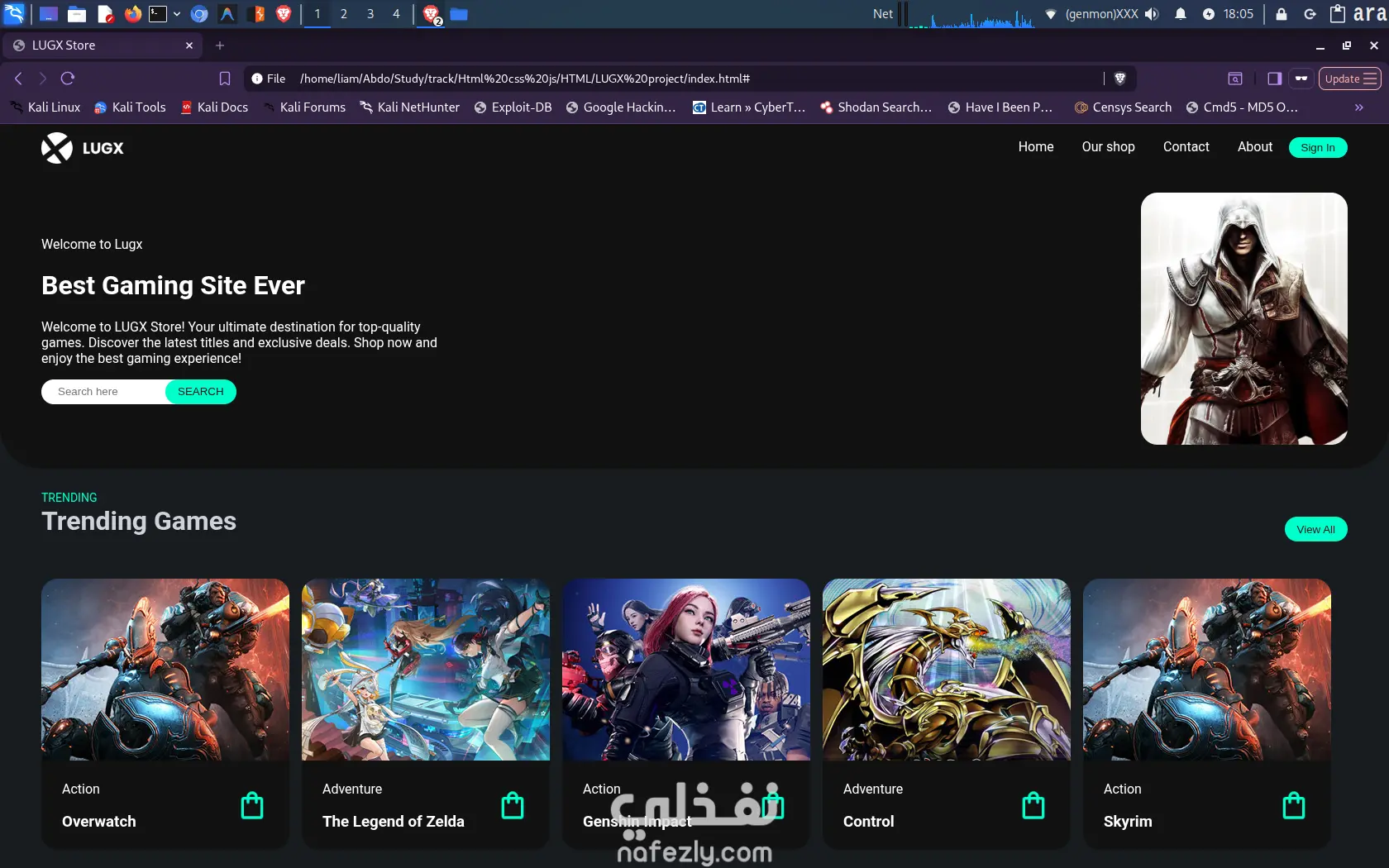The image size is (1389, 868).
Task: Close the LUGX Store tab
Action: [189, 45]
